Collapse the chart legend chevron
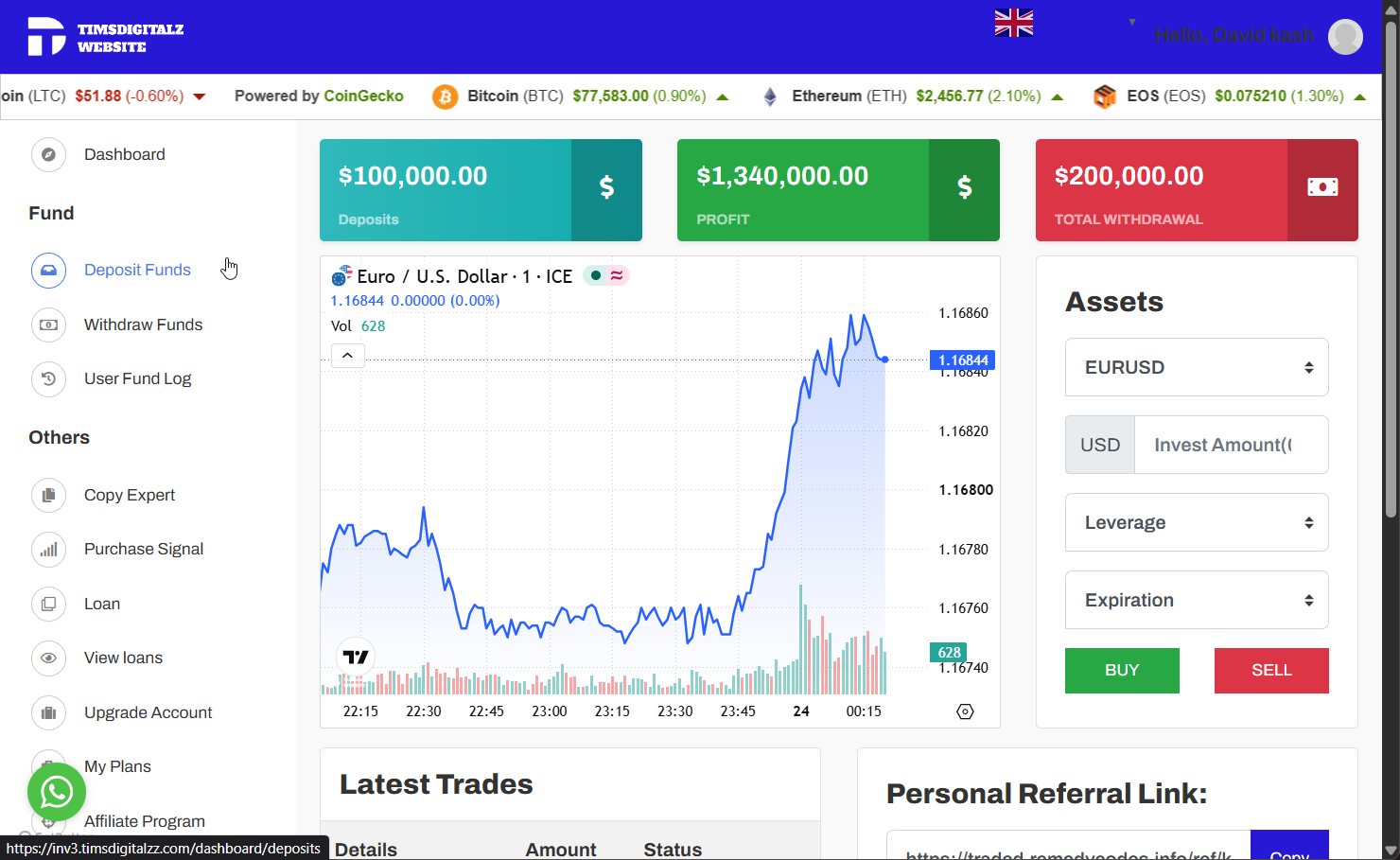Image resolution: width=1400 pixels, height=860 pixels. click(348, 356)
